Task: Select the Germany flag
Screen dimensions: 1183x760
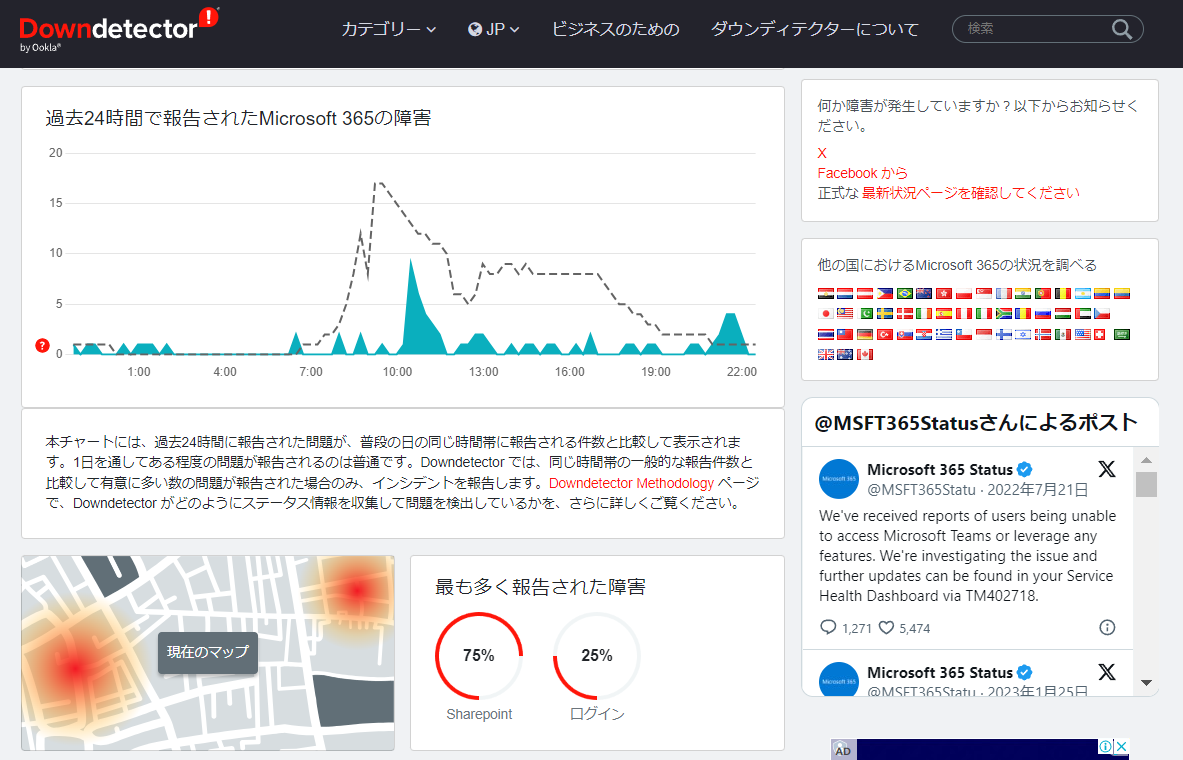Action: [x=865, y=334]
